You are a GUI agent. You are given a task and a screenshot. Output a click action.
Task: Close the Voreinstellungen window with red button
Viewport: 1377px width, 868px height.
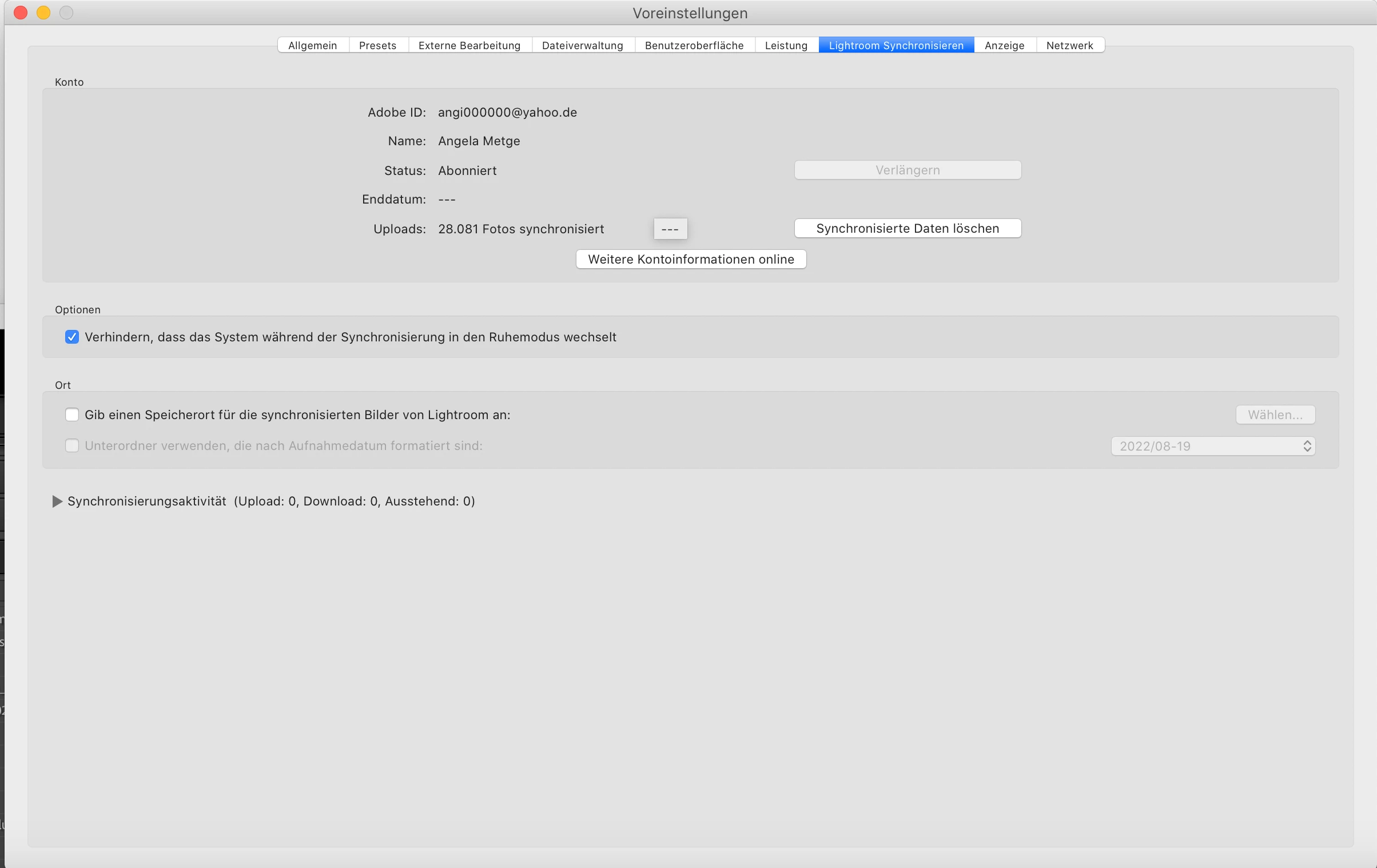[21, 13]
